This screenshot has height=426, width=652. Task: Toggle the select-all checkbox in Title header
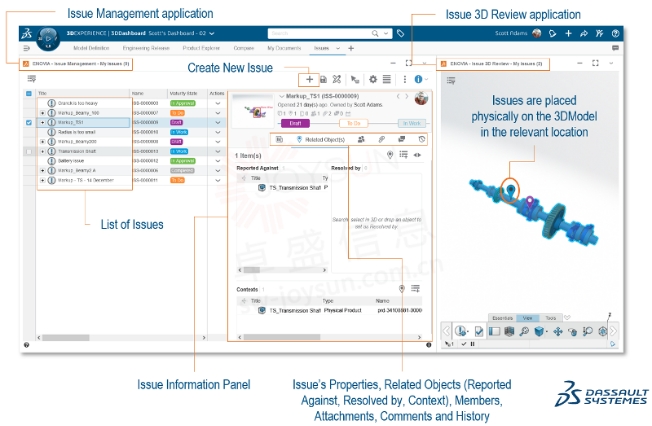29,94
